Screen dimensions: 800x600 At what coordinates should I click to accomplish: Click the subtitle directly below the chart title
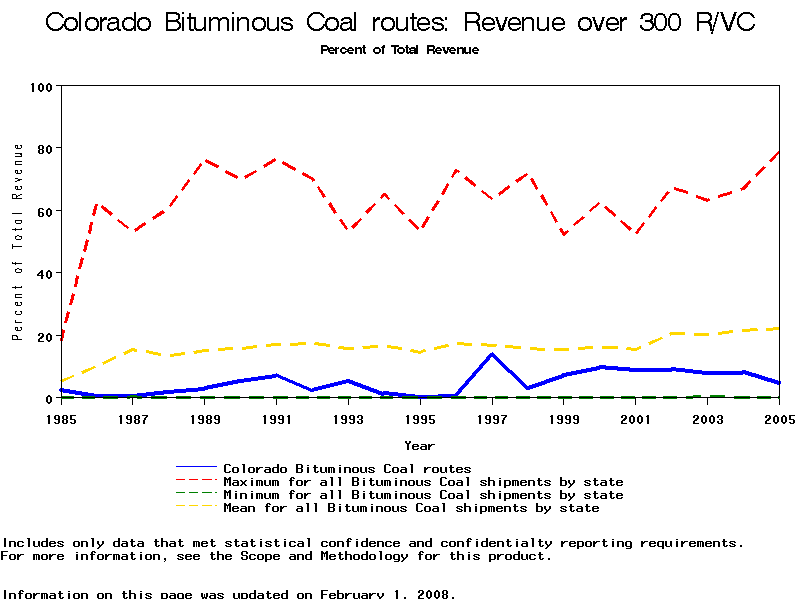coord(399,50)
